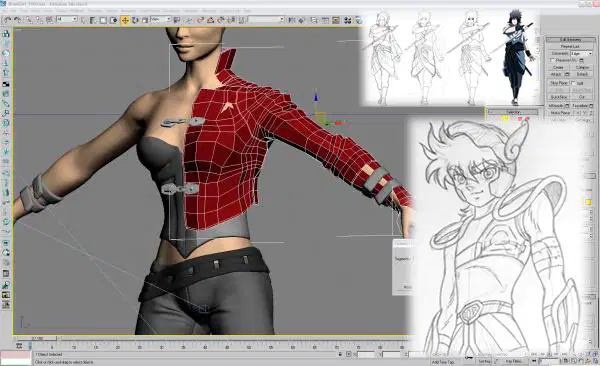The width and height of the screenshot is (600, 366).
Task: Open the Selection Filter dropdown
Action: pos(67,20)
